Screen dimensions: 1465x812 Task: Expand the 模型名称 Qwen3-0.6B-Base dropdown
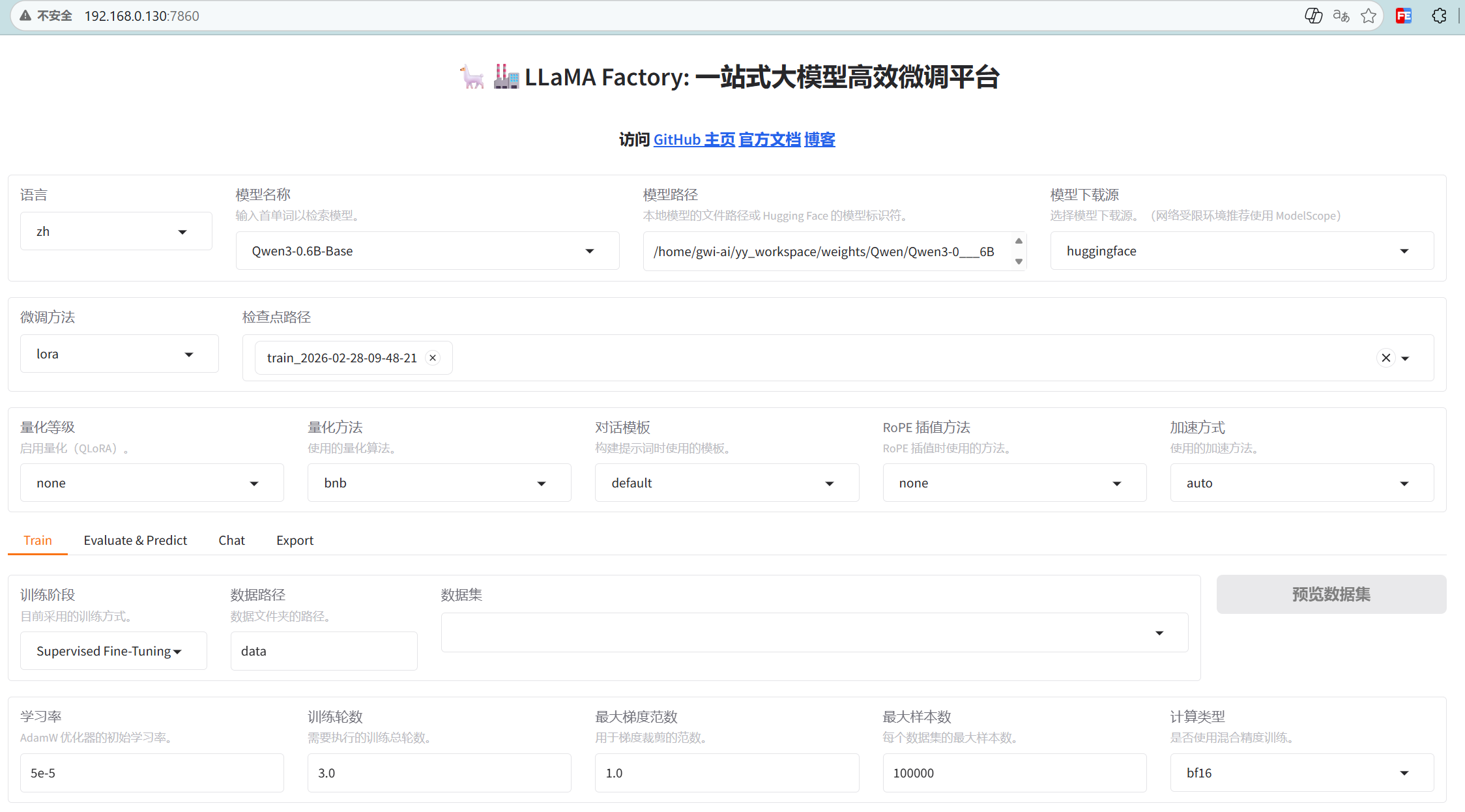point(427,251)
